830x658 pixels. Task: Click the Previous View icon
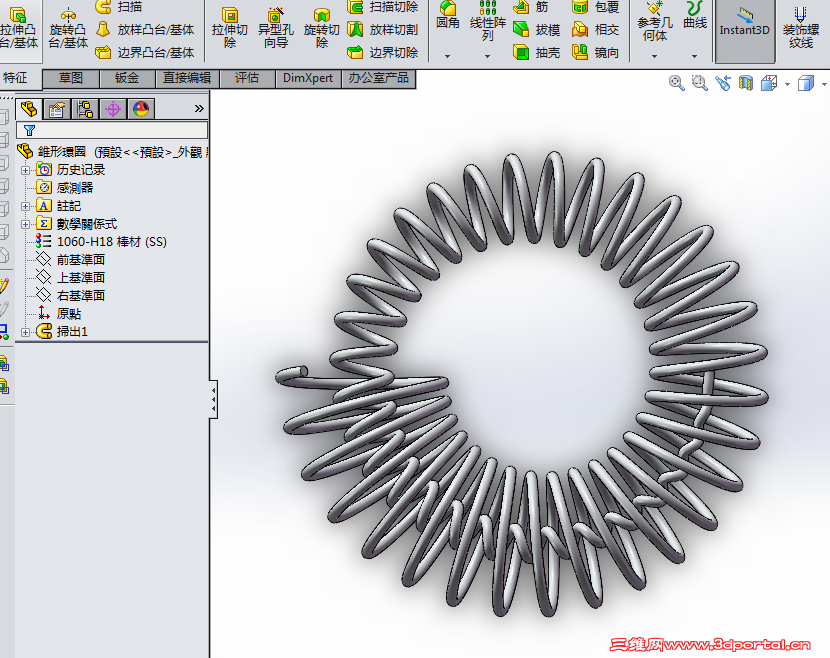[723, 83]
